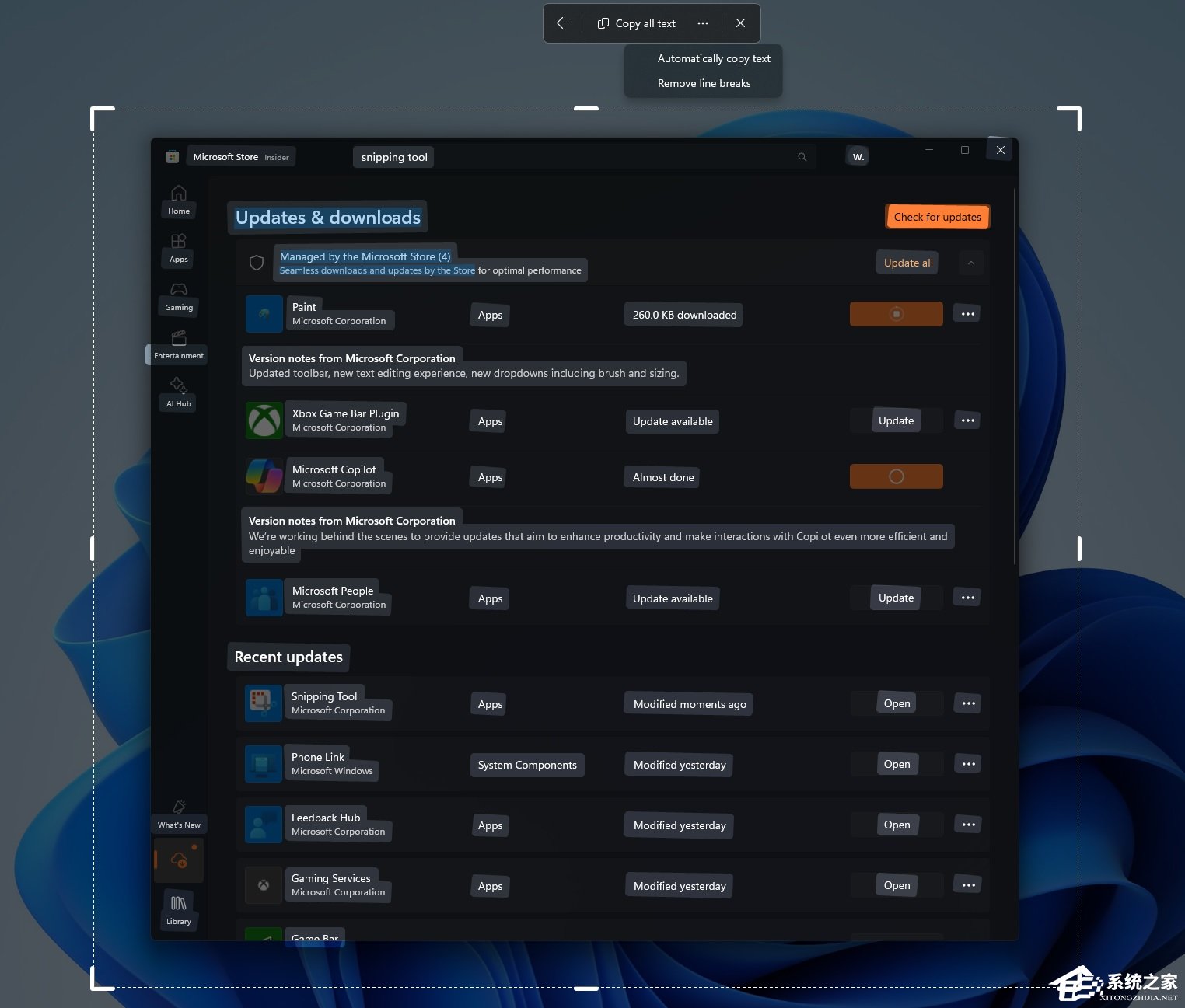Click the Microsoft Copilot app icon
1185x1008 pixels.
264,476
